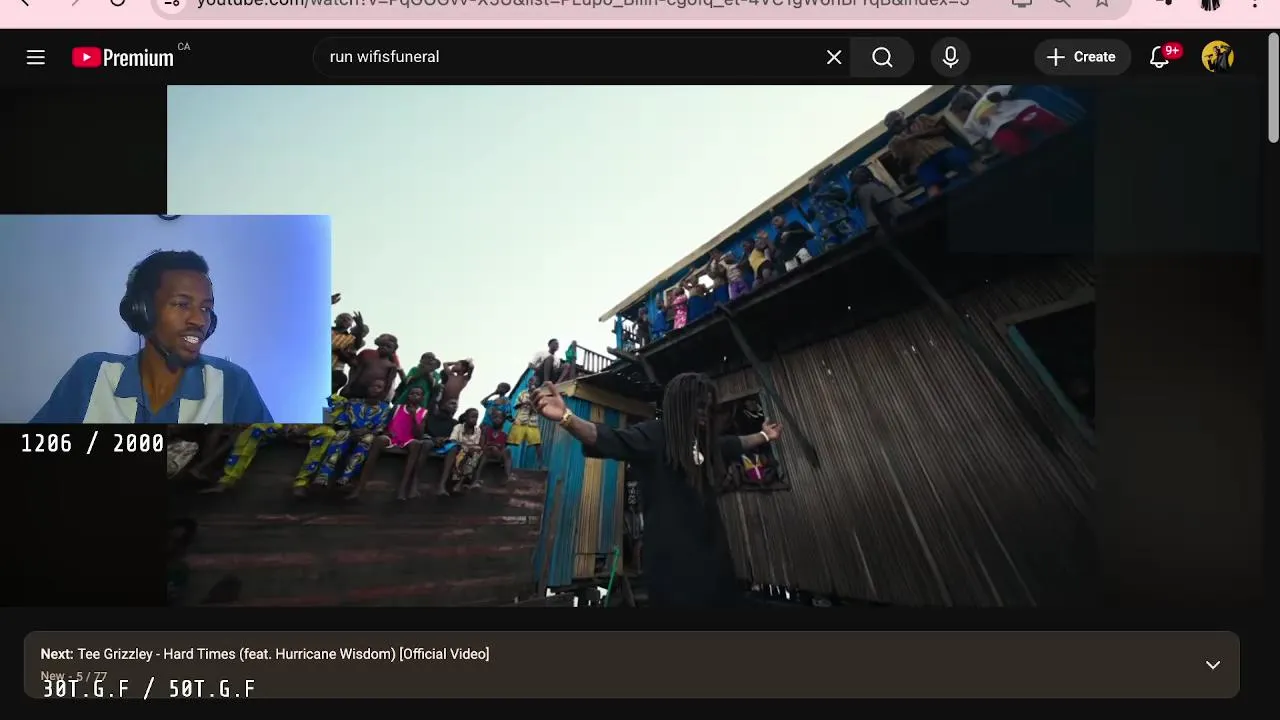Open the Create menu button
The width and height of the screenshot is (1280, 720).
(x=1082, y=57)
